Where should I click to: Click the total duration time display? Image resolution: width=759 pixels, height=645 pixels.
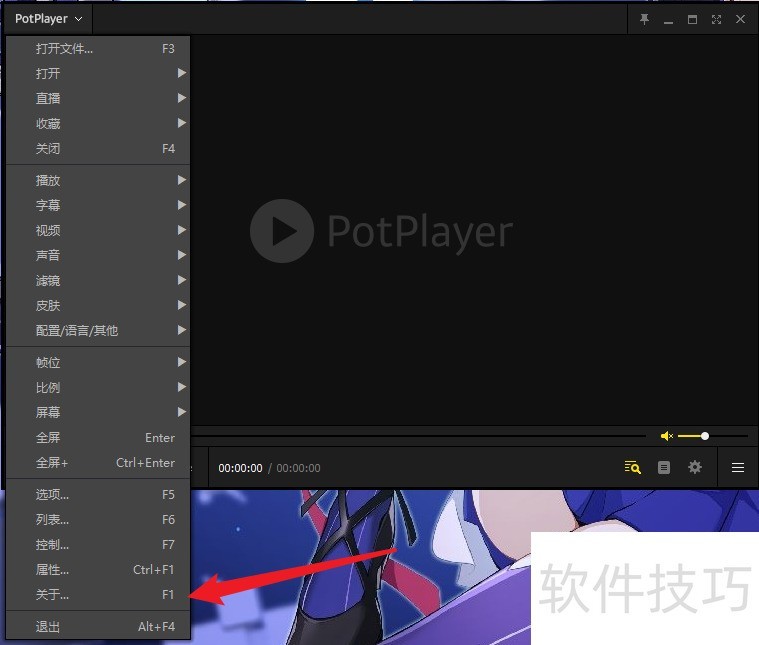tap(298, 468)
